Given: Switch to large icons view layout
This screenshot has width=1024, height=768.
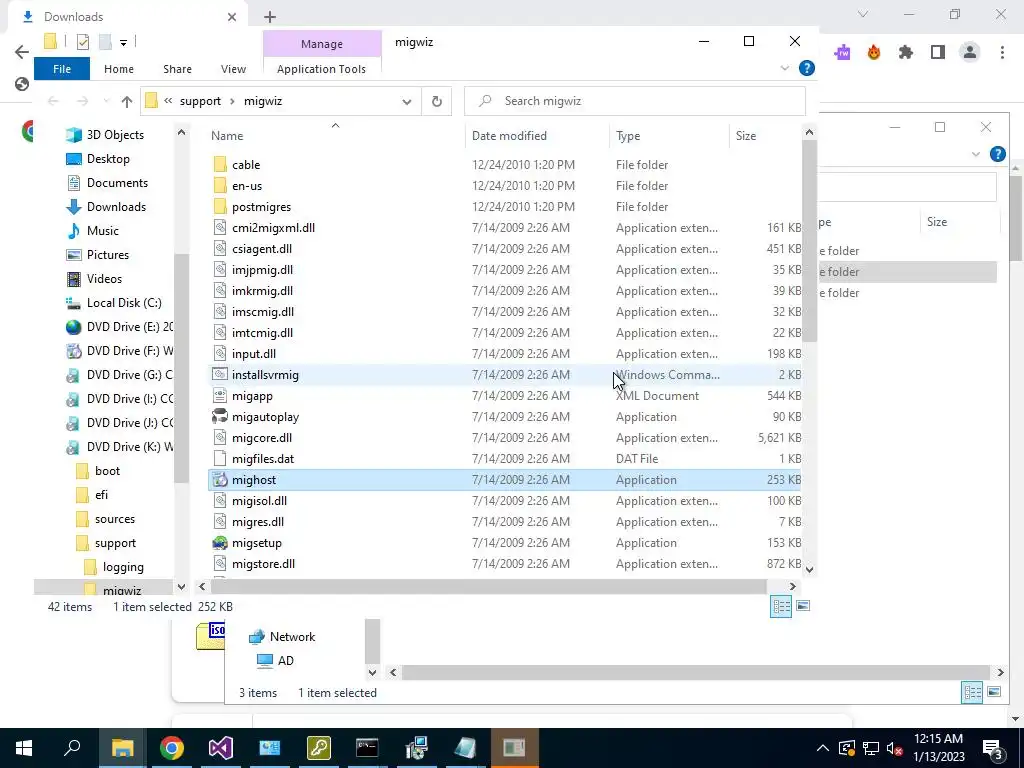Looking at the screenshot, I should [803, 606].
